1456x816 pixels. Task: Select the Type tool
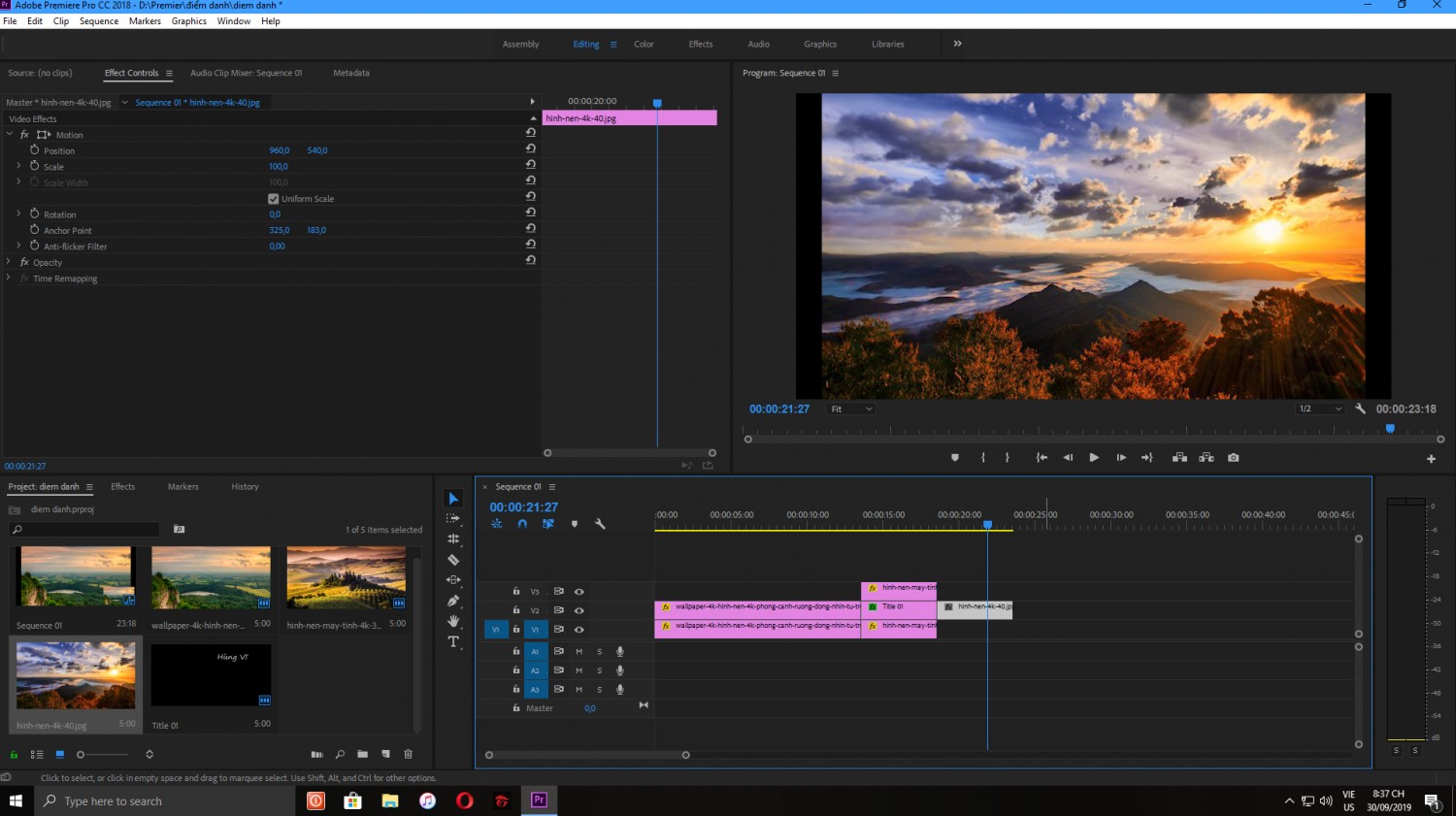453,642
